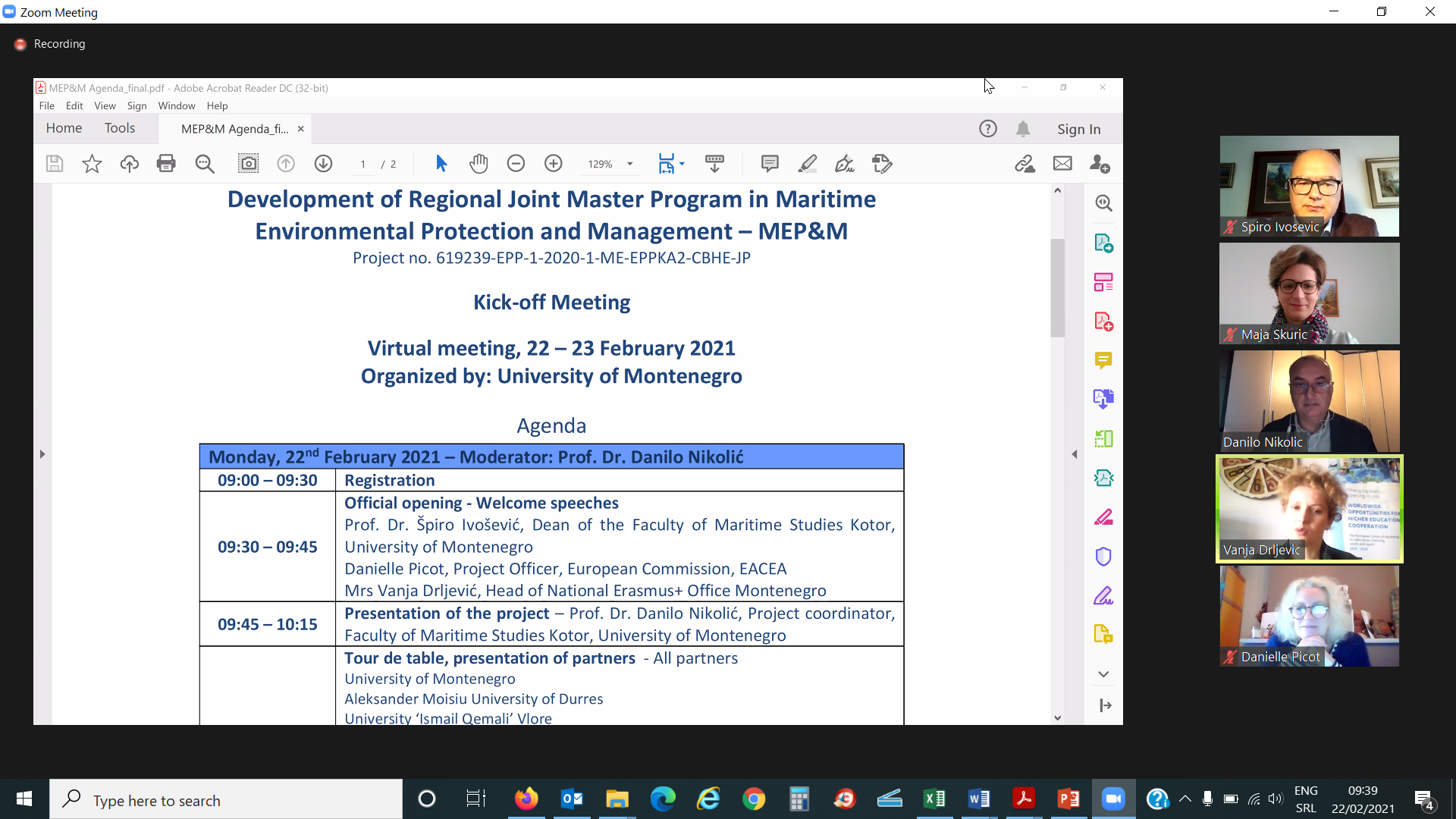
Task: Open the Help menu
Action: tap(218, 106)
